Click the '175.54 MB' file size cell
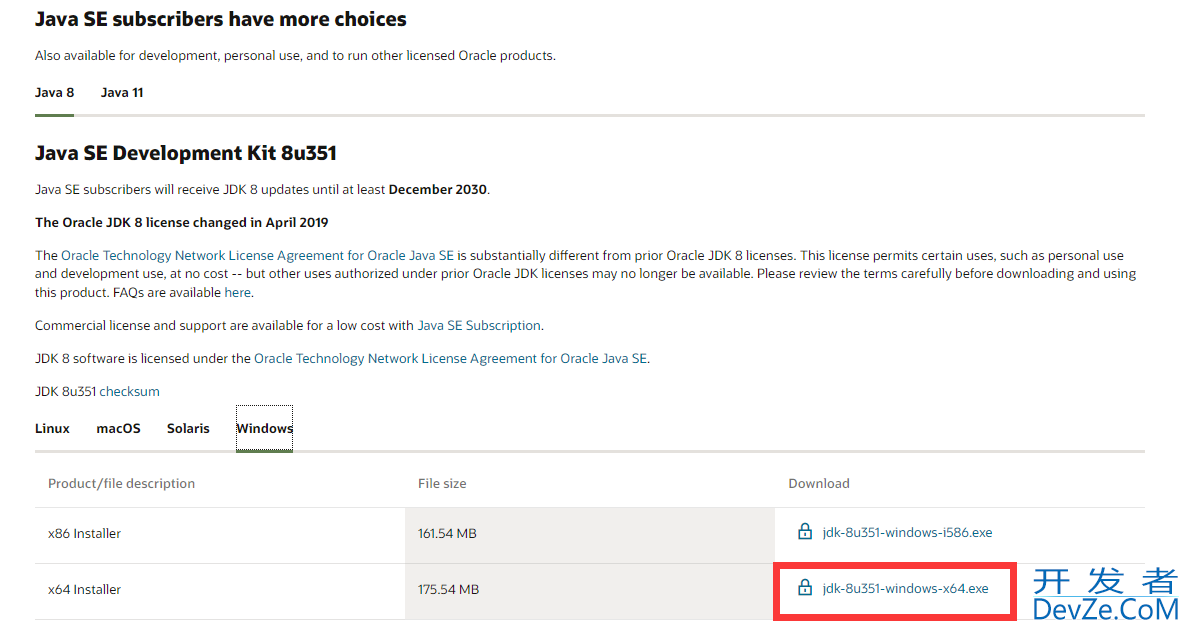Image resolution: width=1189 pixels, height=631 pixels. tap(590, 590)
